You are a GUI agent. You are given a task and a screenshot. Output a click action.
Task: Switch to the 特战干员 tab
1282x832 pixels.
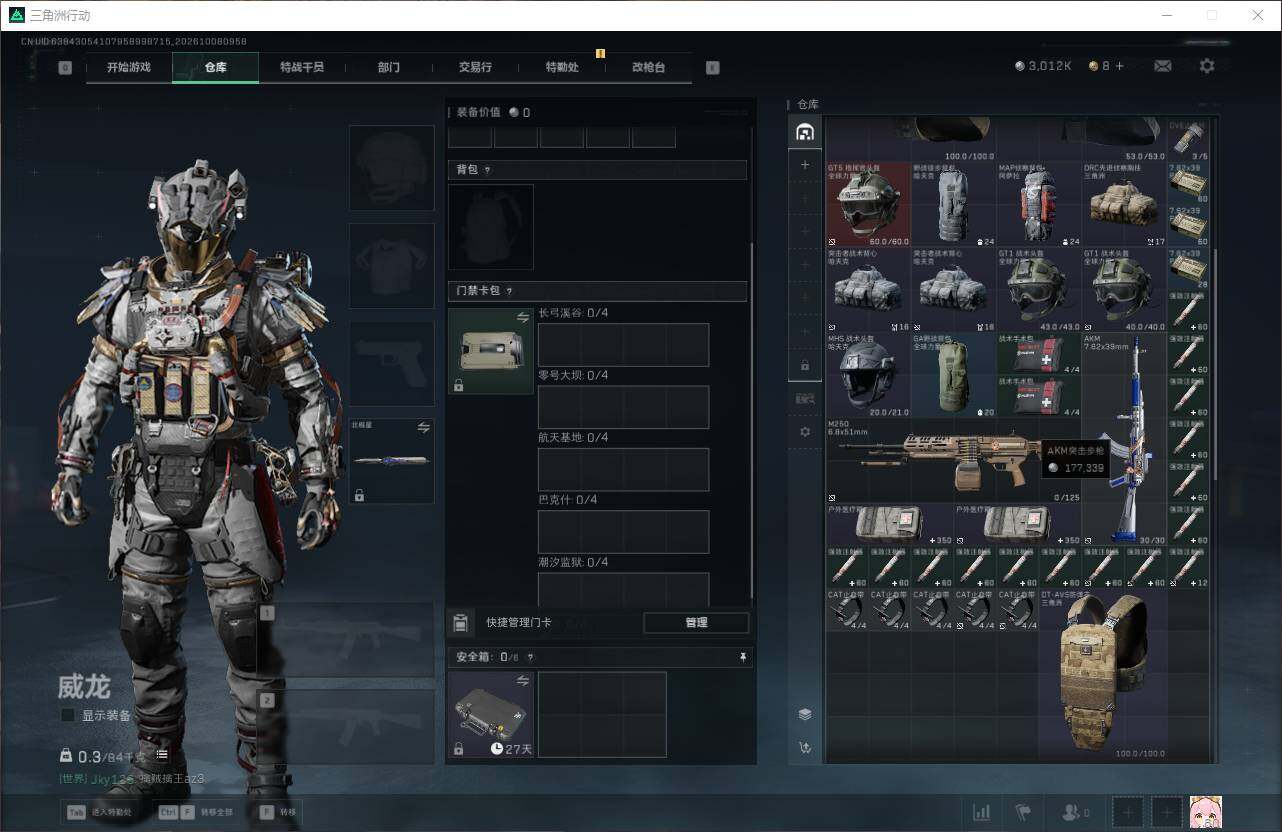[302, 67]
